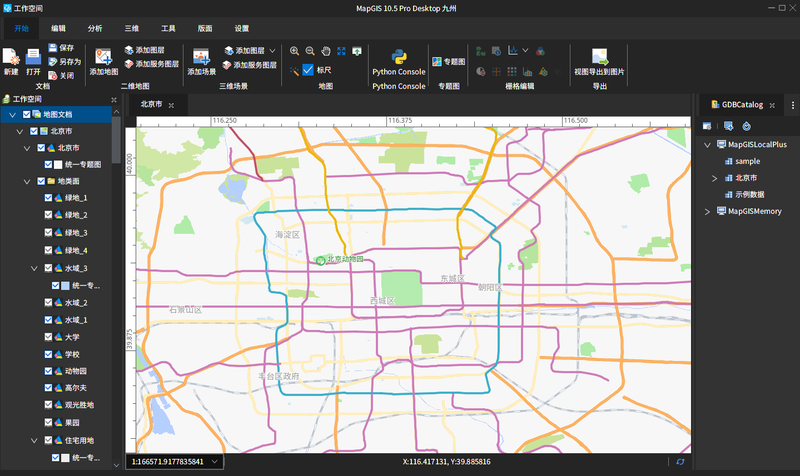Screen dimensions: 800x476
Task: Toggle the 果园 layer checkbox
Action: pyautogui.click(x=48, y=422)
